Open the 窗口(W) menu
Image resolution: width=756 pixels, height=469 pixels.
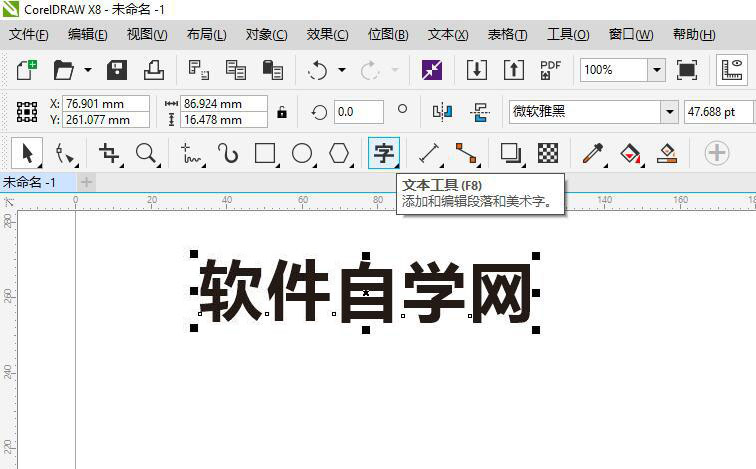[x=631, y=35]
